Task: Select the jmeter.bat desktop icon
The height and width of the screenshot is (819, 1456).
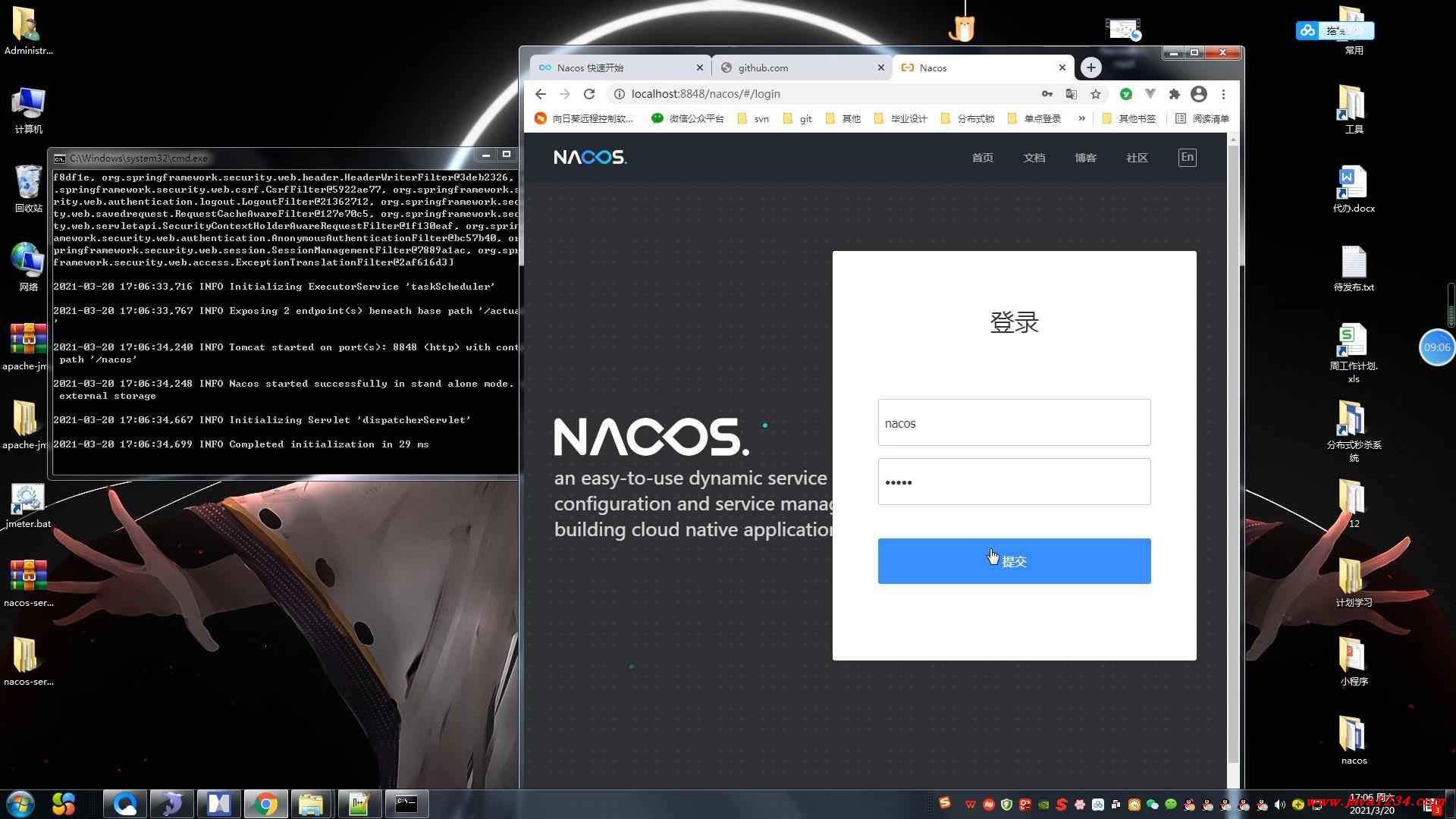Action: (29, 506)
